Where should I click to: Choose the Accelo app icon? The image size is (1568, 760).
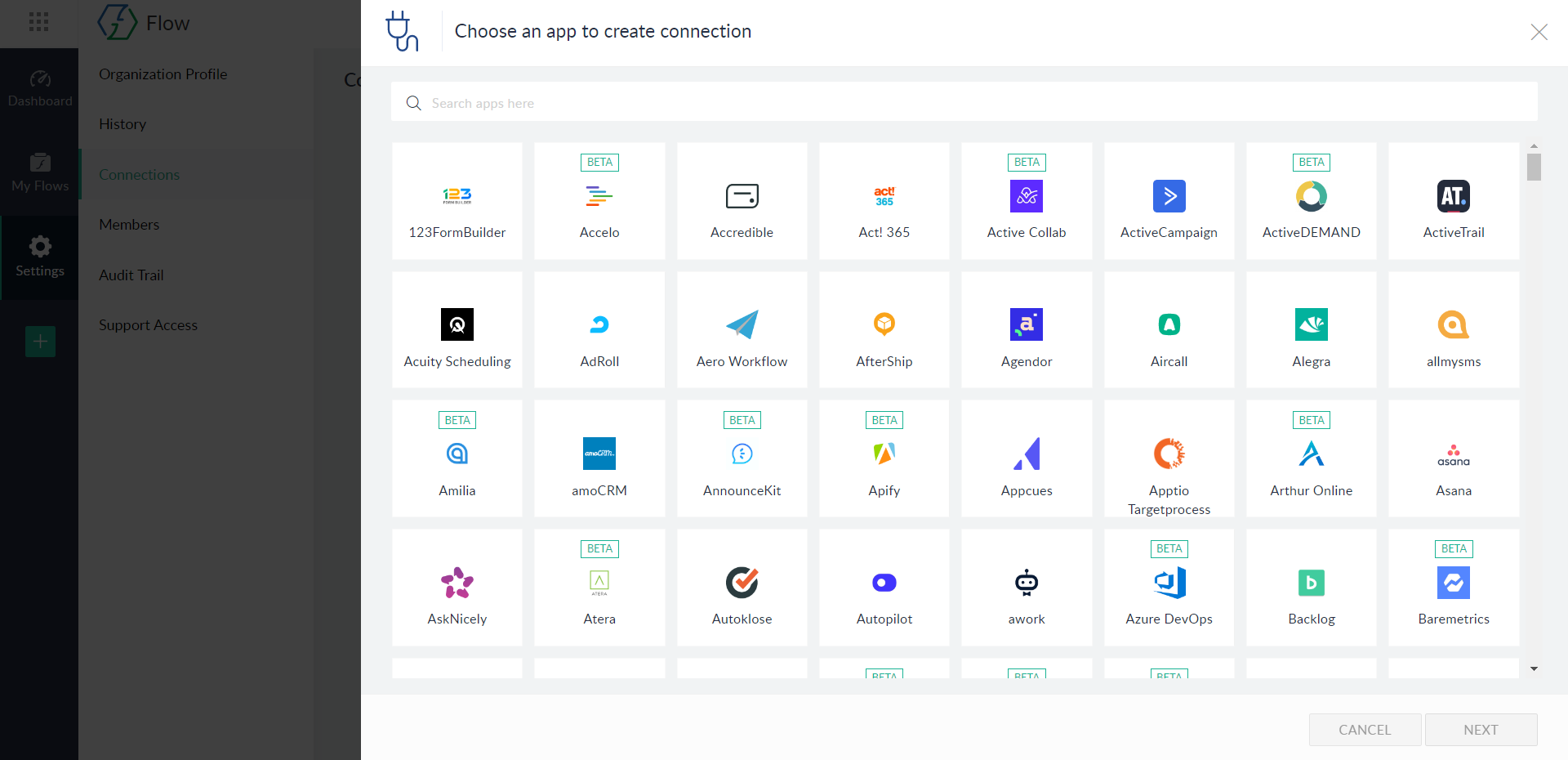(599, 196)
